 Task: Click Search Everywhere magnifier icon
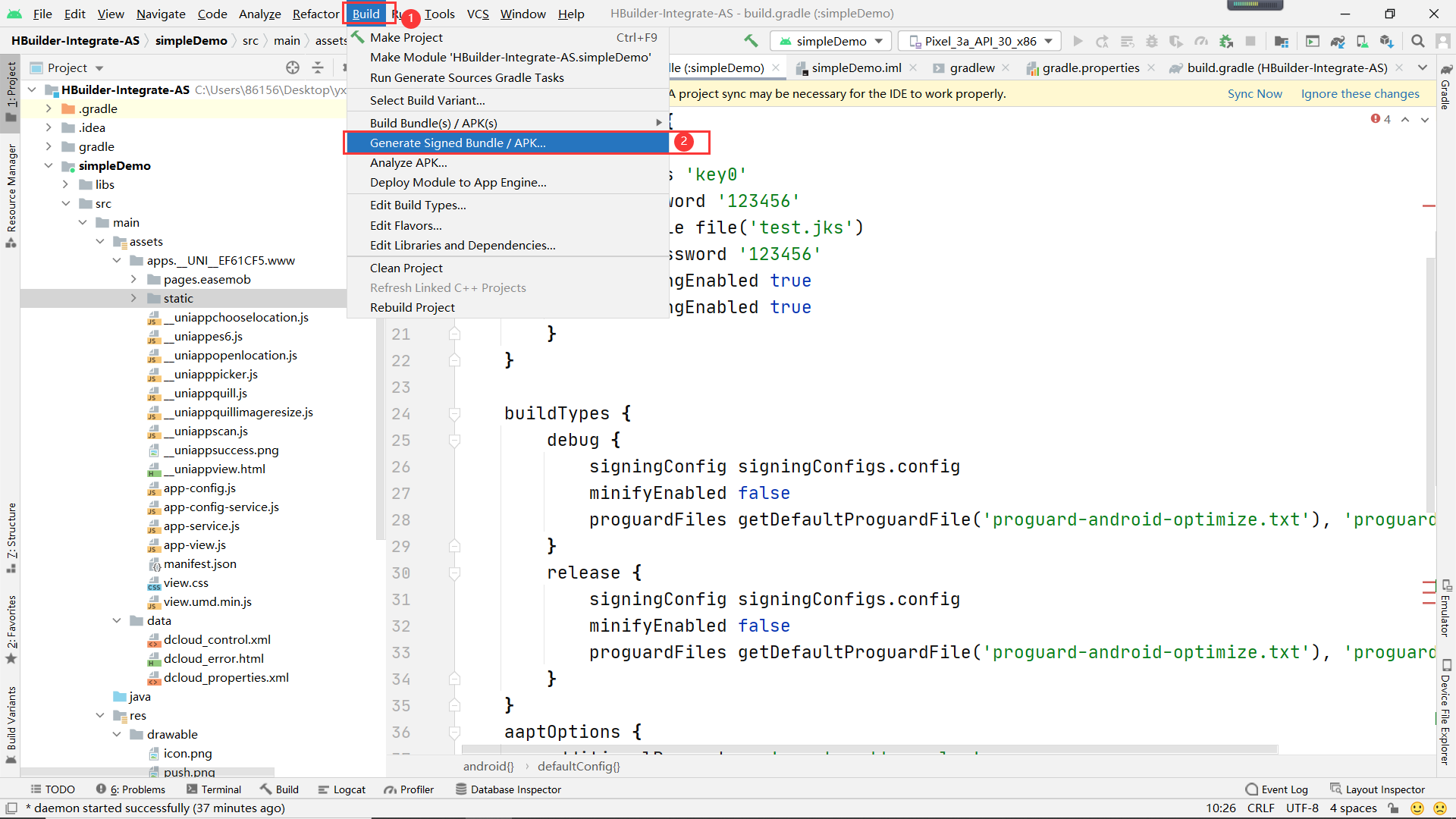(1417, 41)
